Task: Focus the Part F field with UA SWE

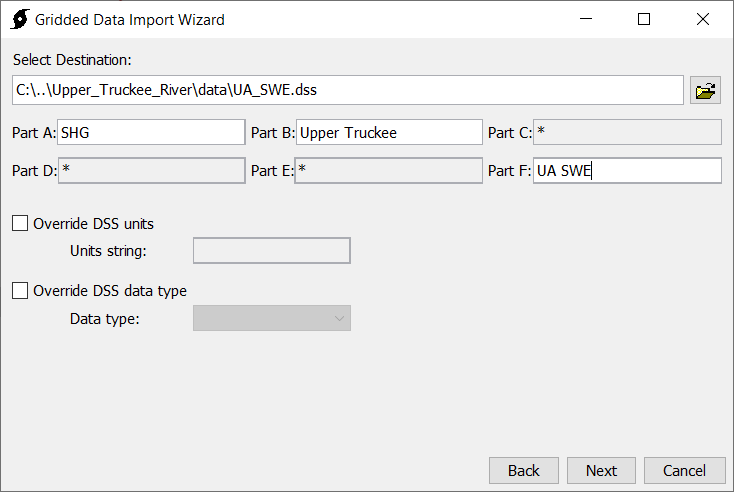Action: click(x=627, y=171)
